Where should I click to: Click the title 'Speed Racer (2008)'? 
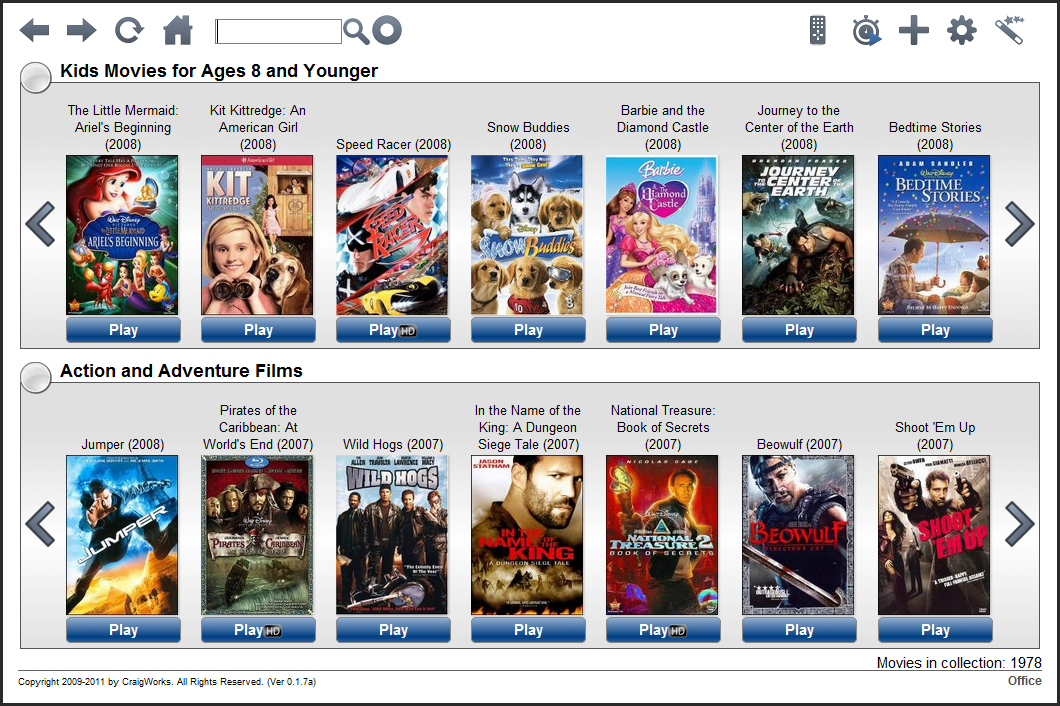click(x=393, y=144)
